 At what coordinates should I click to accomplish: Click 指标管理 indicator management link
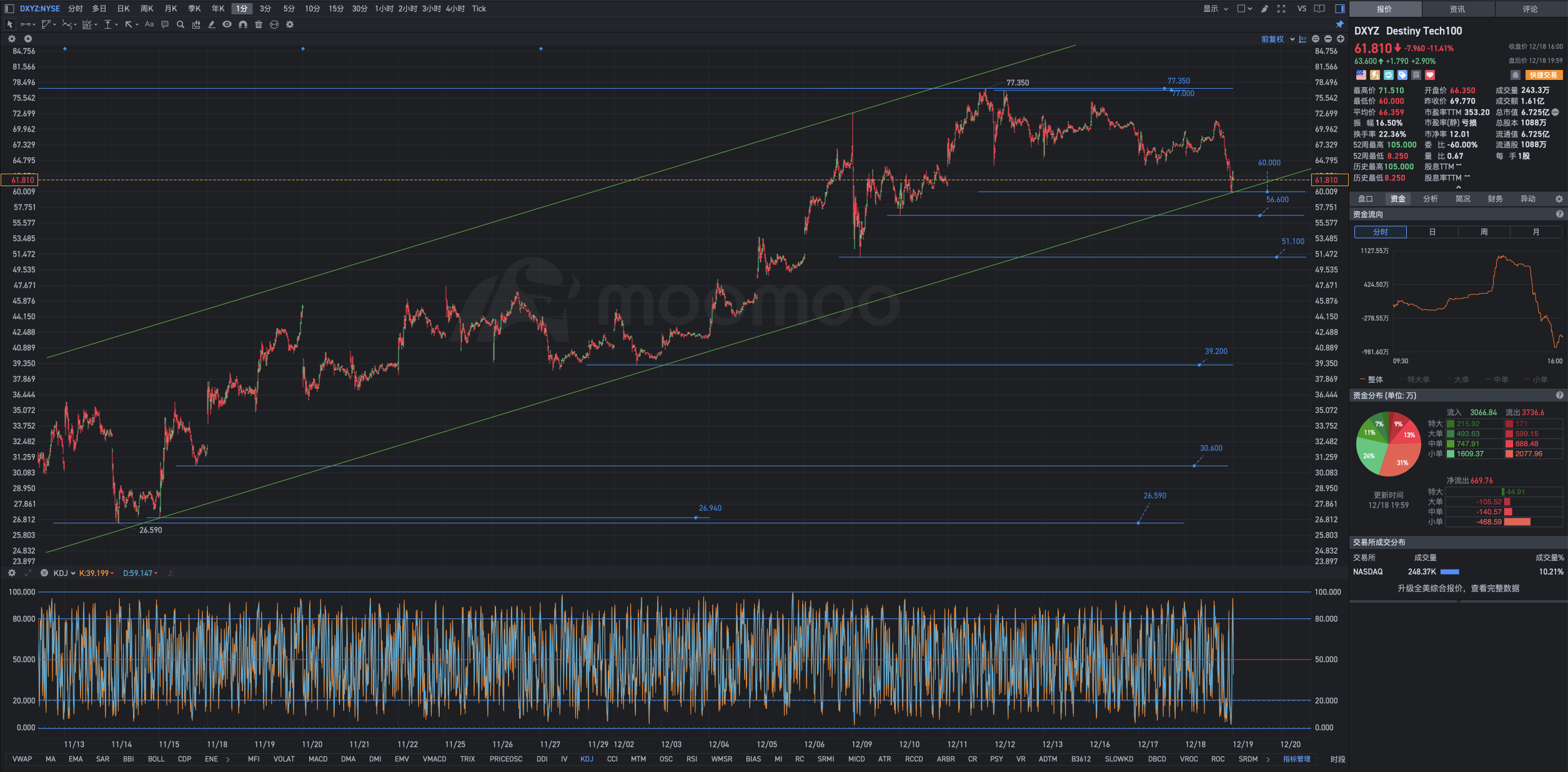[x=1296, y=759]
